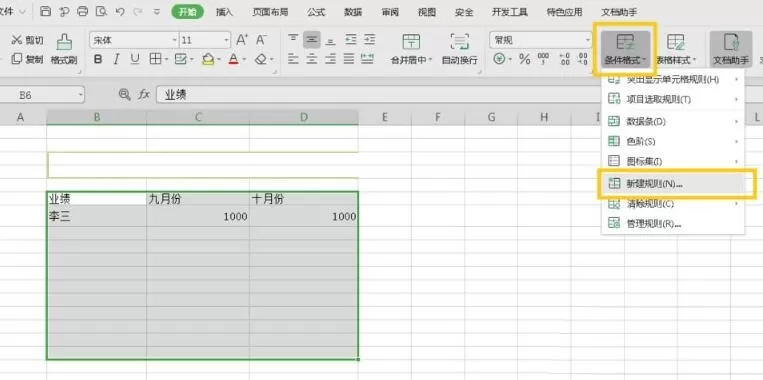Switch to 开发工具 tab
763x380 pixels.
pos(509,12)
